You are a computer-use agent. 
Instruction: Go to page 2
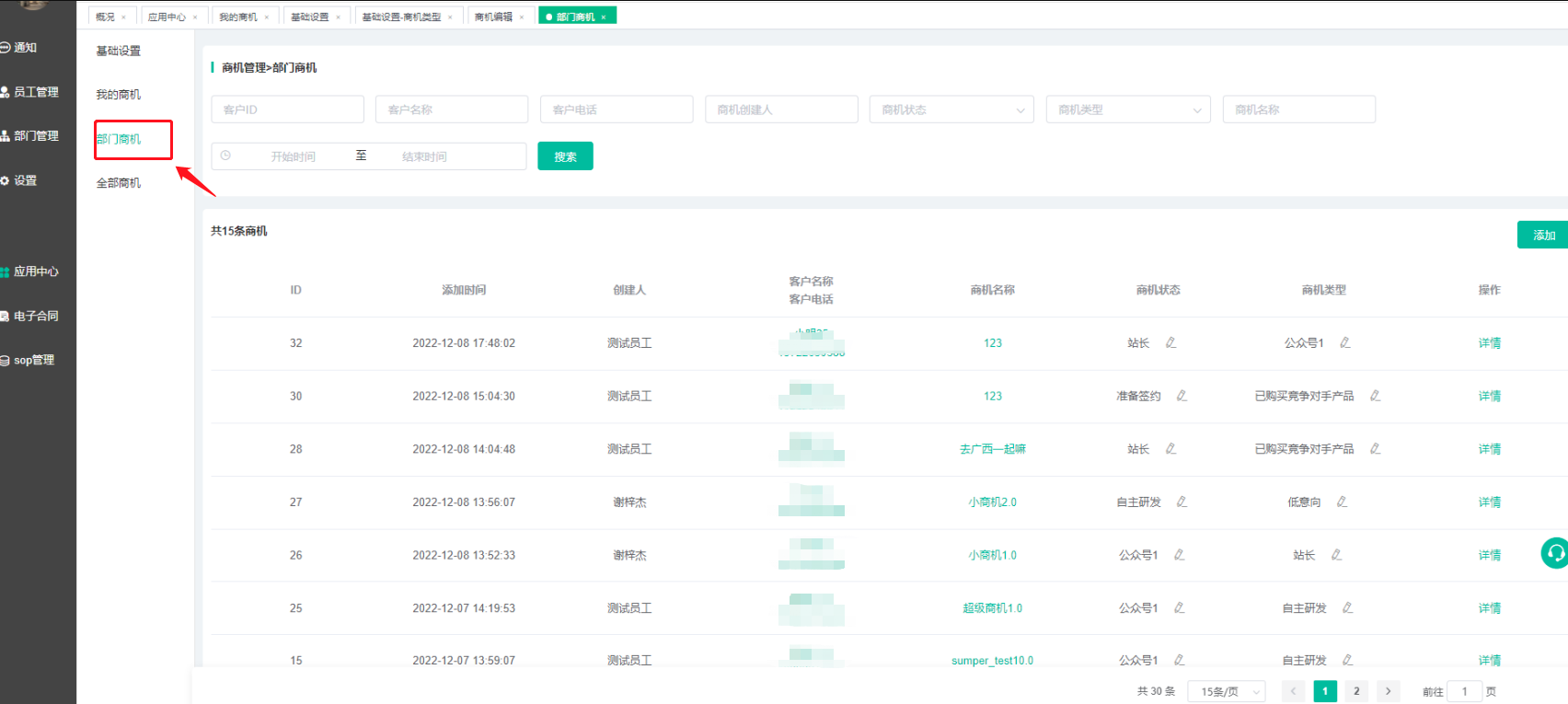[1355, 691]
